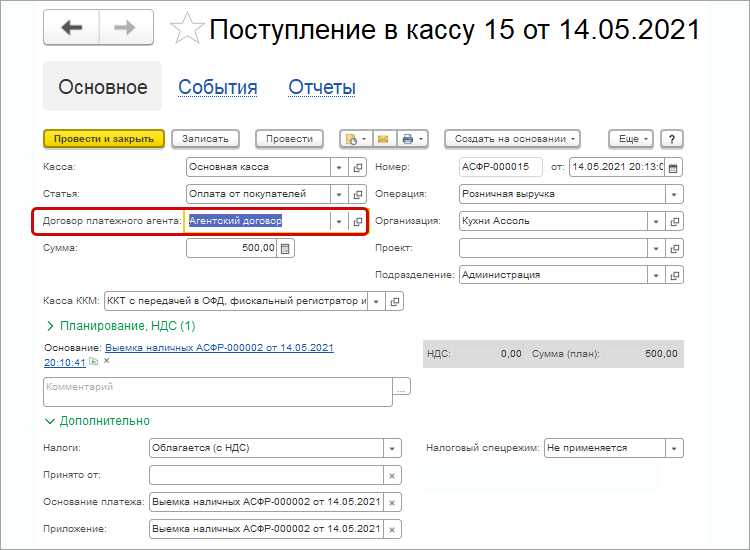The image size is (750, 550).
Task: Open Организация field's linked record icon
Action: 674,221
